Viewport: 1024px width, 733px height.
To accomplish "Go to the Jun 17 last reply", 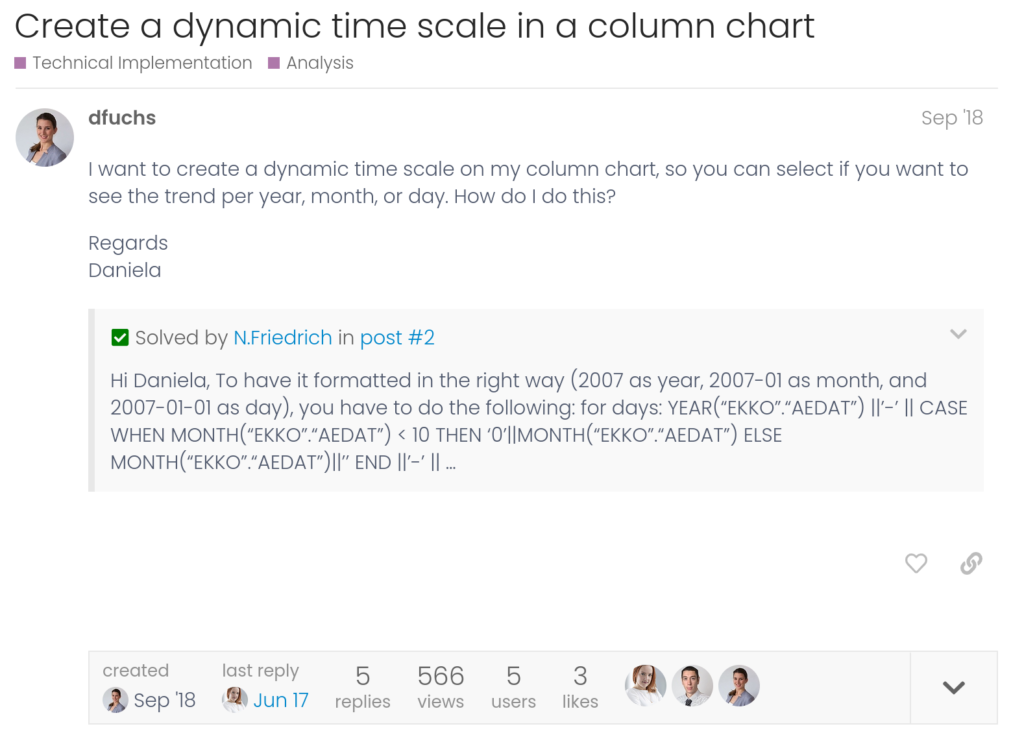I will [x=280, y=700].
